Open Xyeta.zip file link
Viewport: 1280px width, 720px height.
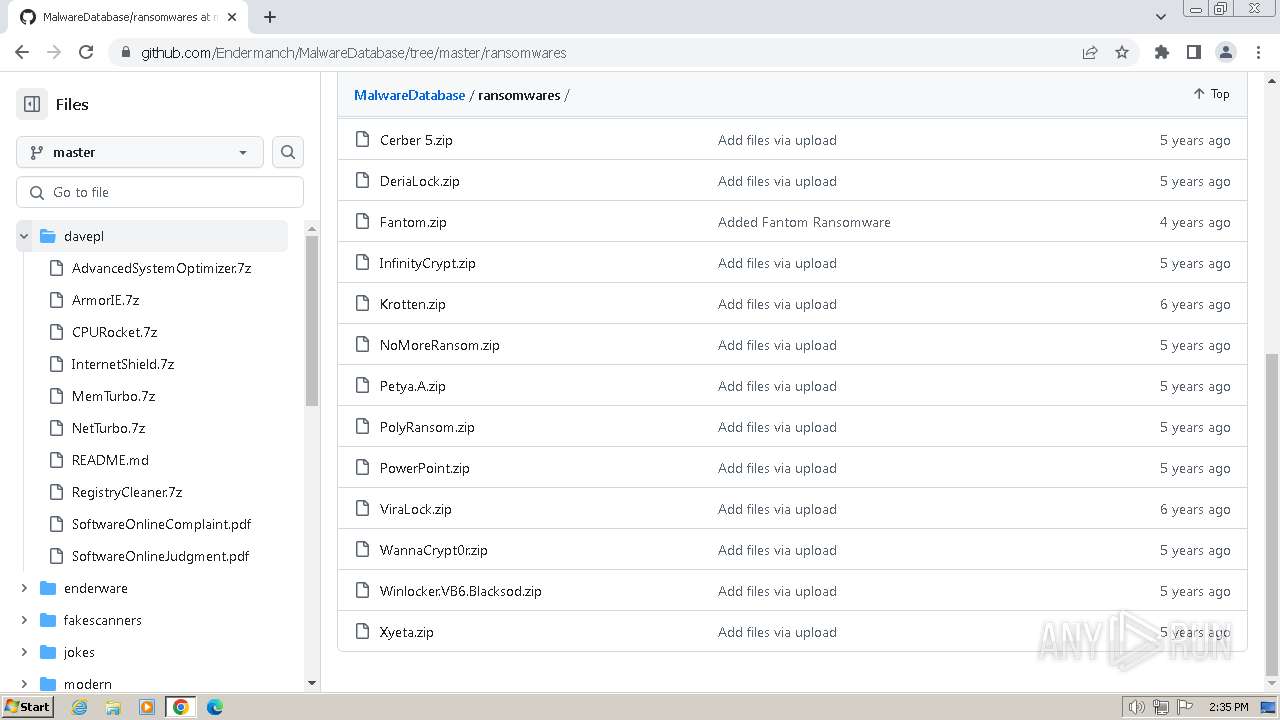point(407,632)
